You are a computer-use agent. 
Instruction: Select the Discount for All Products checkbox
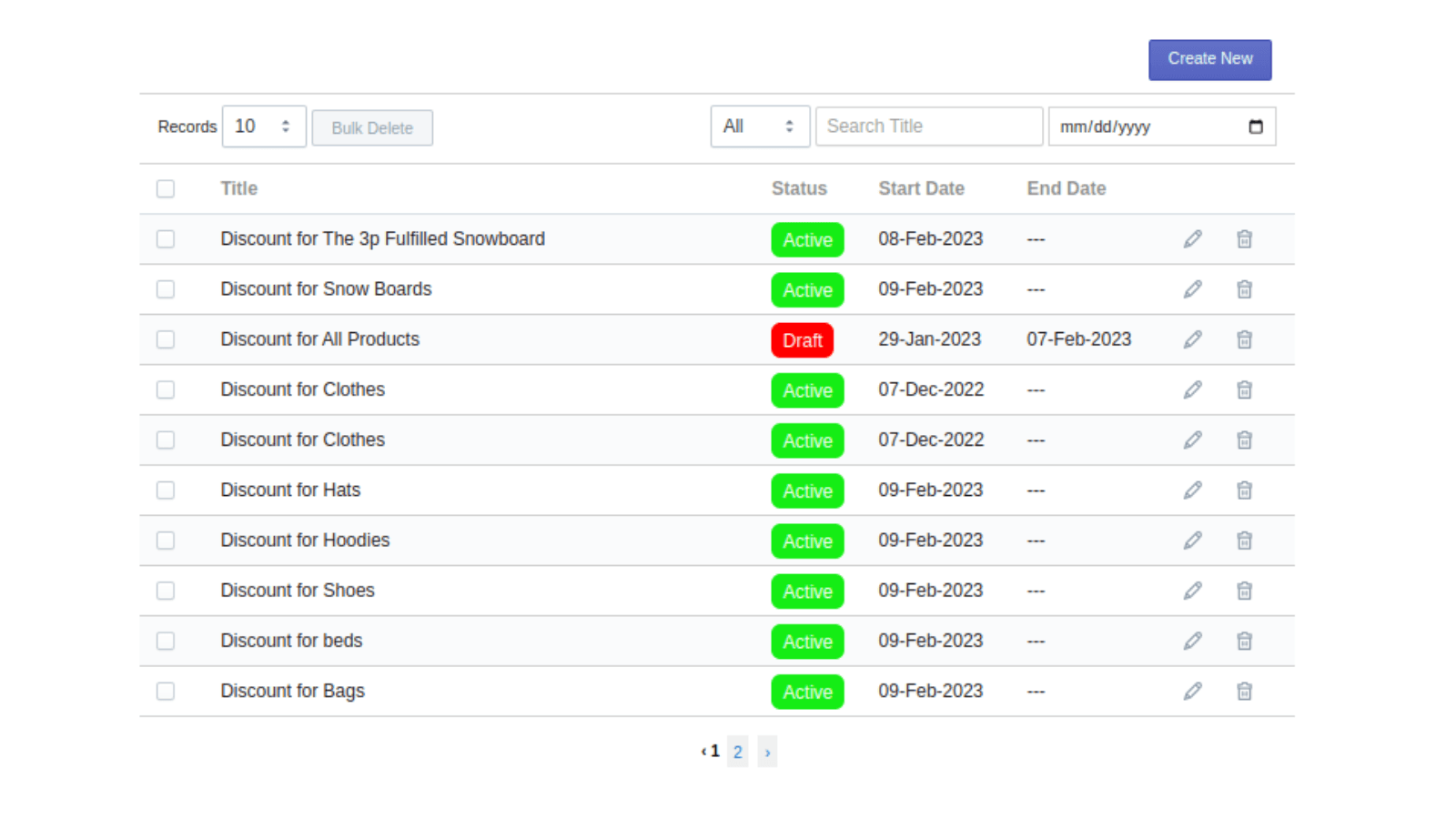166,339
